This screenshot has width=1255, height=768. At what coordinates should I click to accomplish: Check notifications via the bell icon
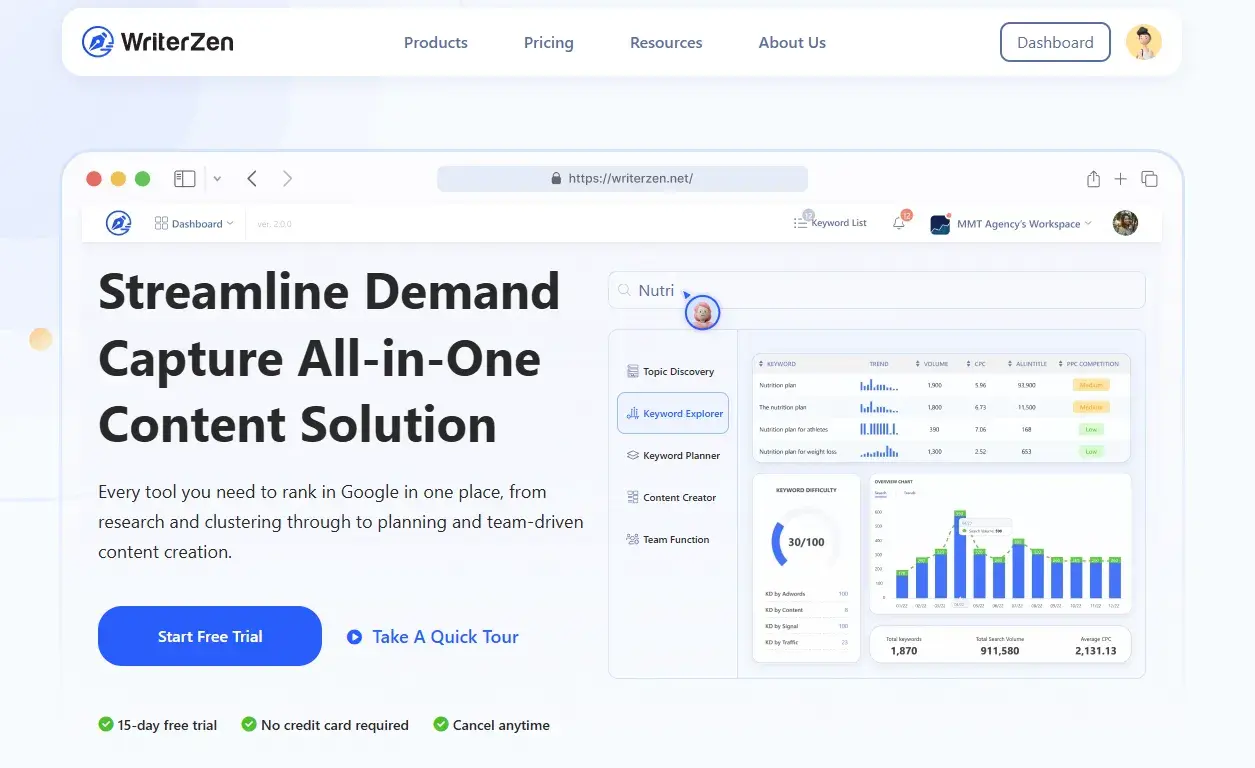897,222
